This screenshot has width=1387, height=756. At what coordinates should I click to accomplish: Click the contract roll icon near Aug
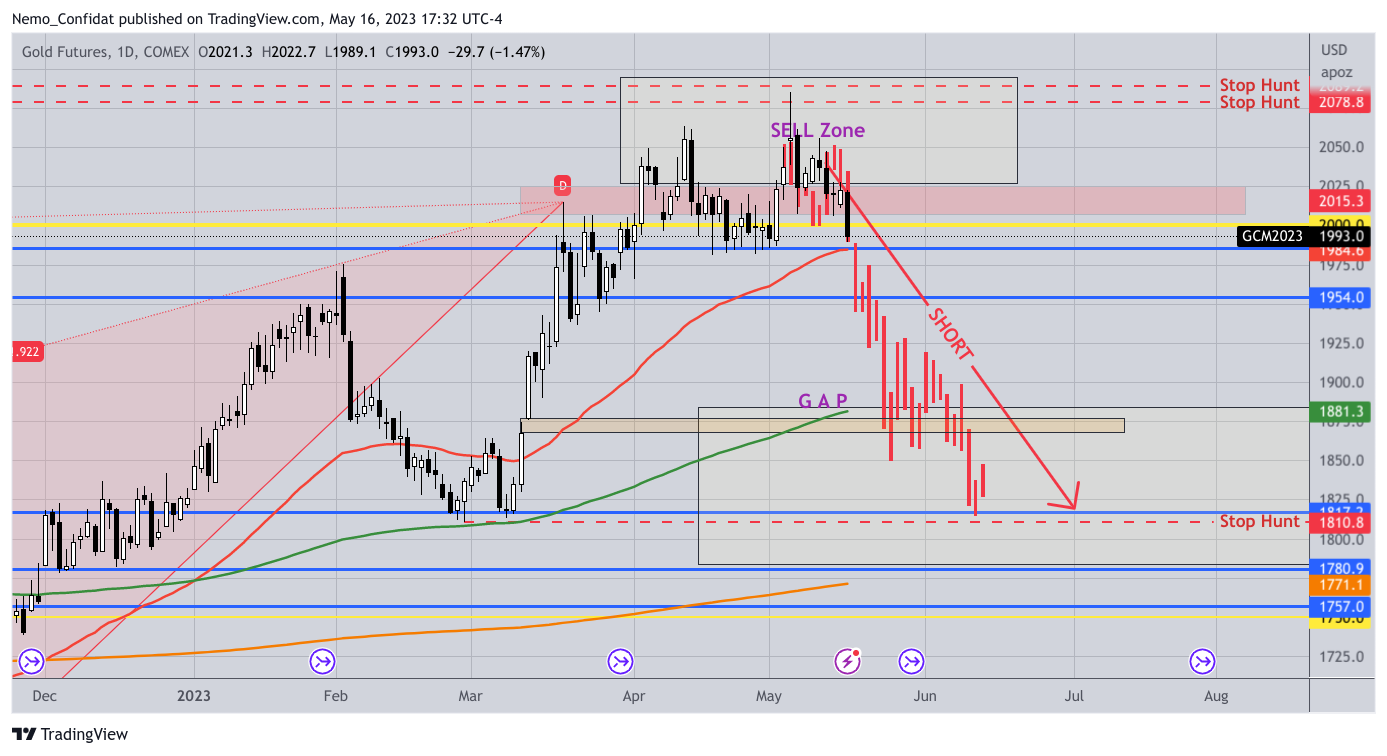tap(1202, 660)
